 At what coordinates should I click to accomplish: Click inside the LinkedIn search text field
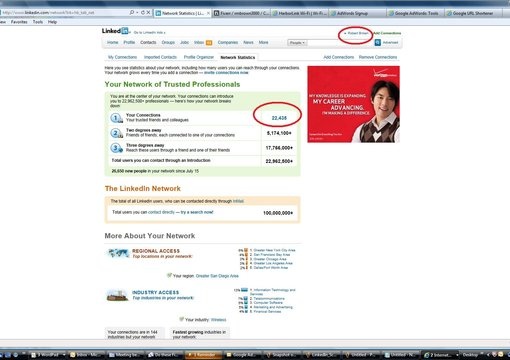pos(340,43)
